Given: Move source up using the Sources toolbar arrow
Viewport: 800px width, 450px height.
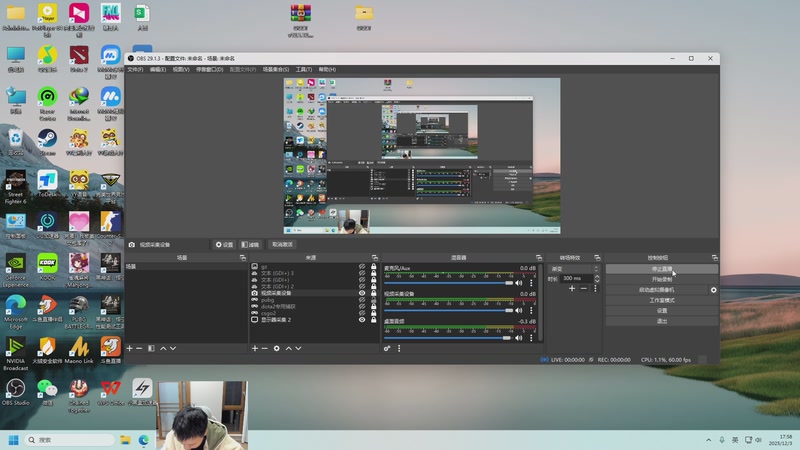Looking at the screenshot, I should [x=289, y=348].
